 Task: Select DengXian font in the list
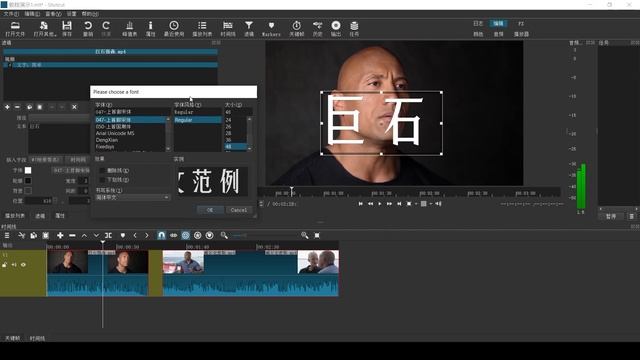(x=107, y=140)
